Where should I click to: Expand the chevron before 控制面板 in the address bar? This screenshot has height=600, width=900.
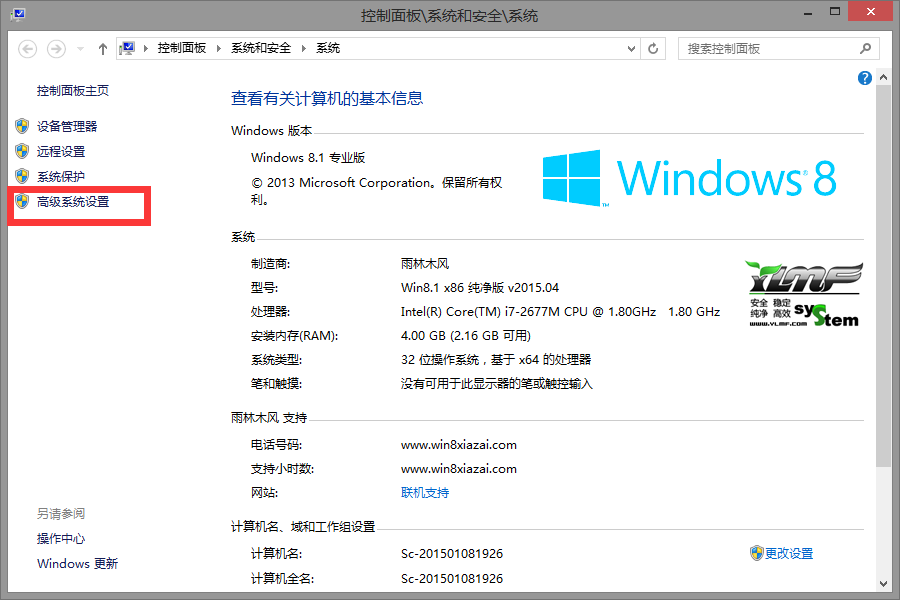pos(146,48)
